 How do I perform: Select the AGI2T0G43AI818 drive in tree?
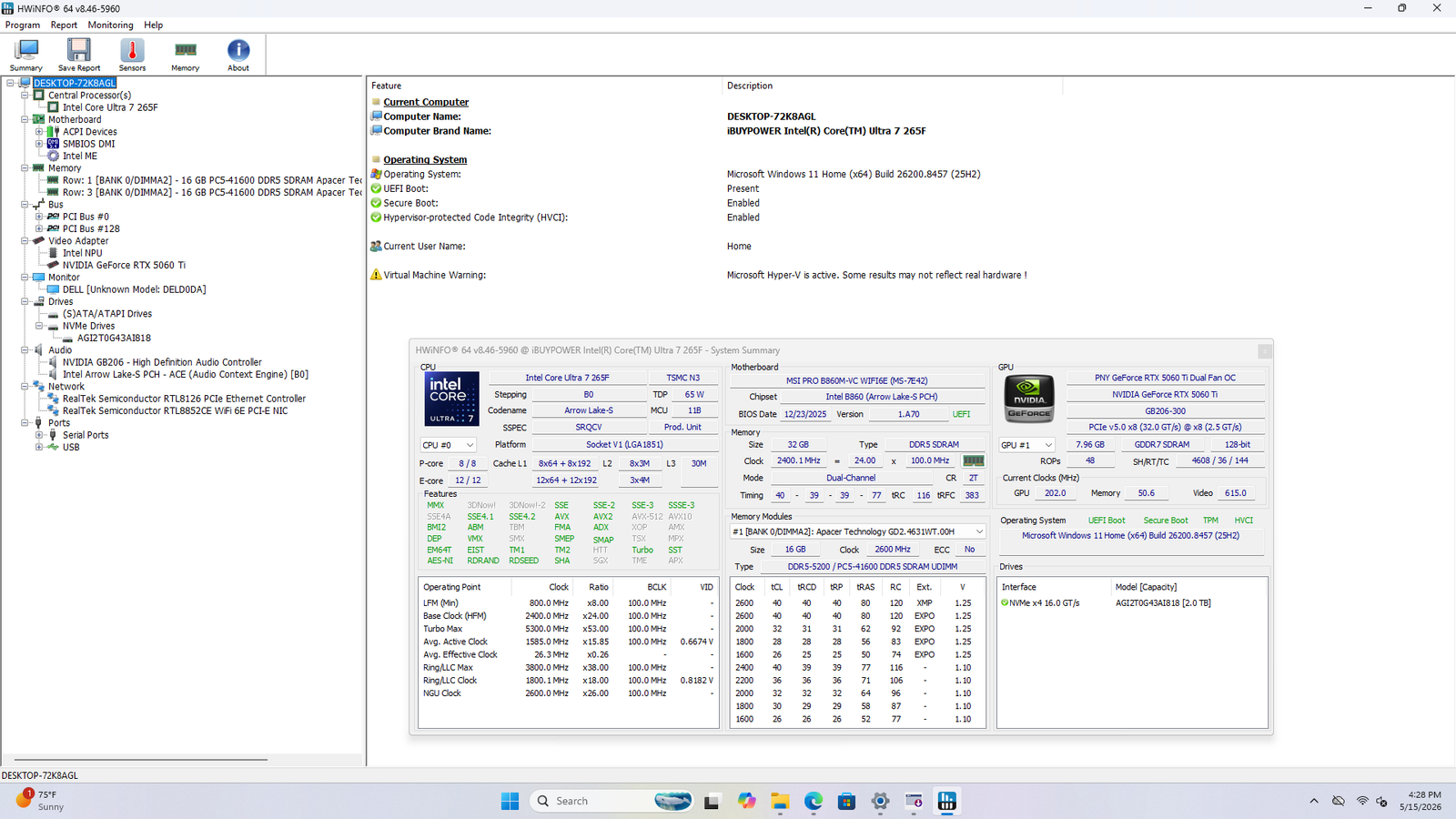coord(114,338)
